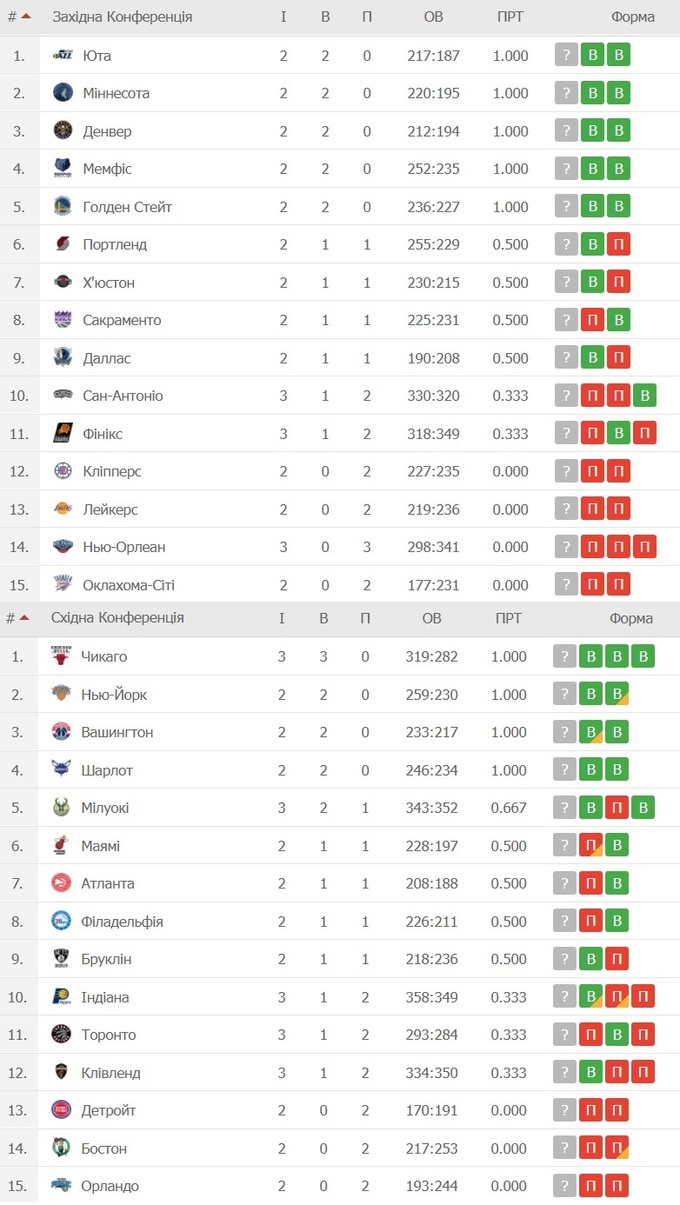Click the Східна Конференція header
The image size is (680, 1205).
point(117,618)
